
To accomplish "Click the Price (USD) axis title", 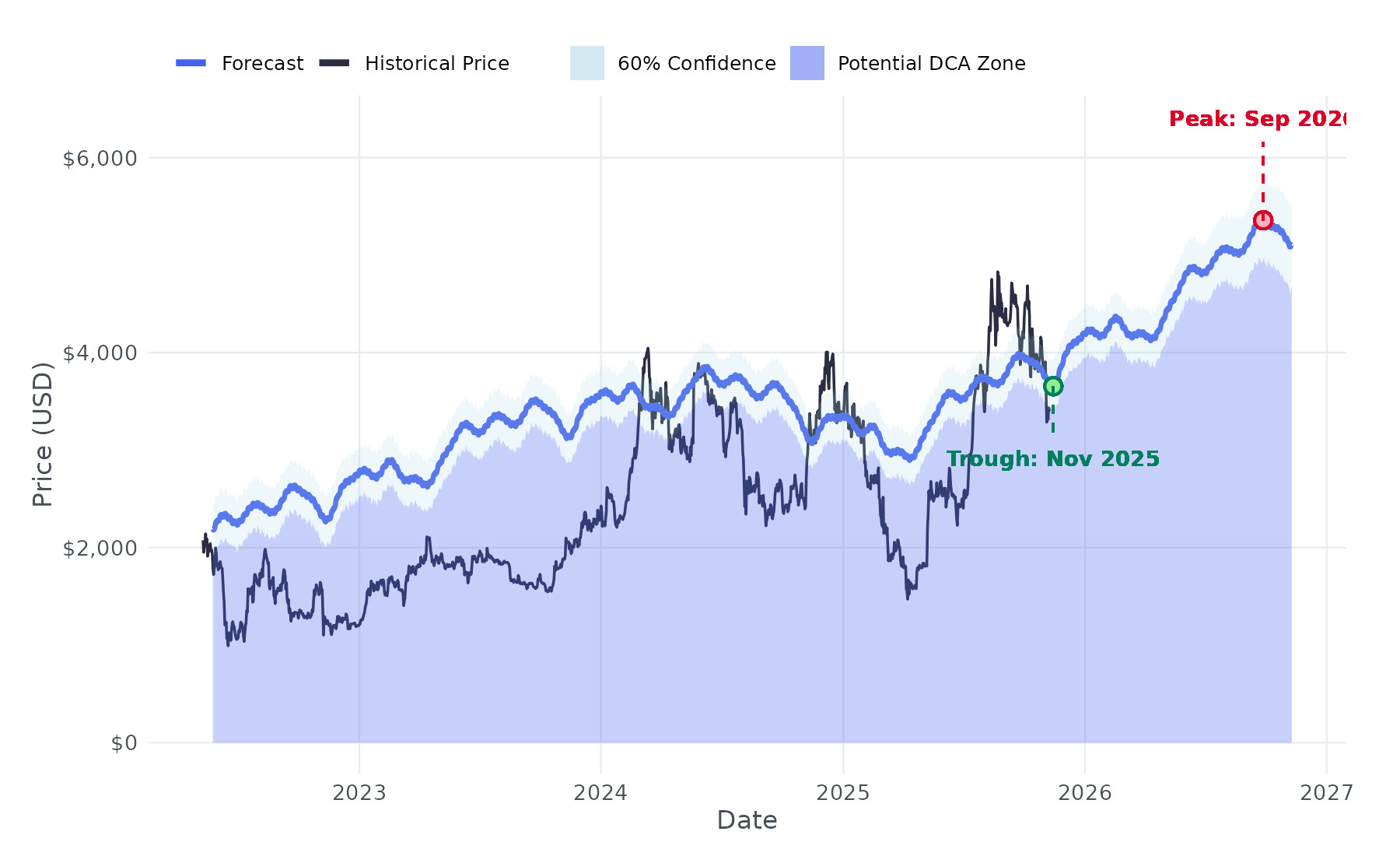I will point(43,434).
